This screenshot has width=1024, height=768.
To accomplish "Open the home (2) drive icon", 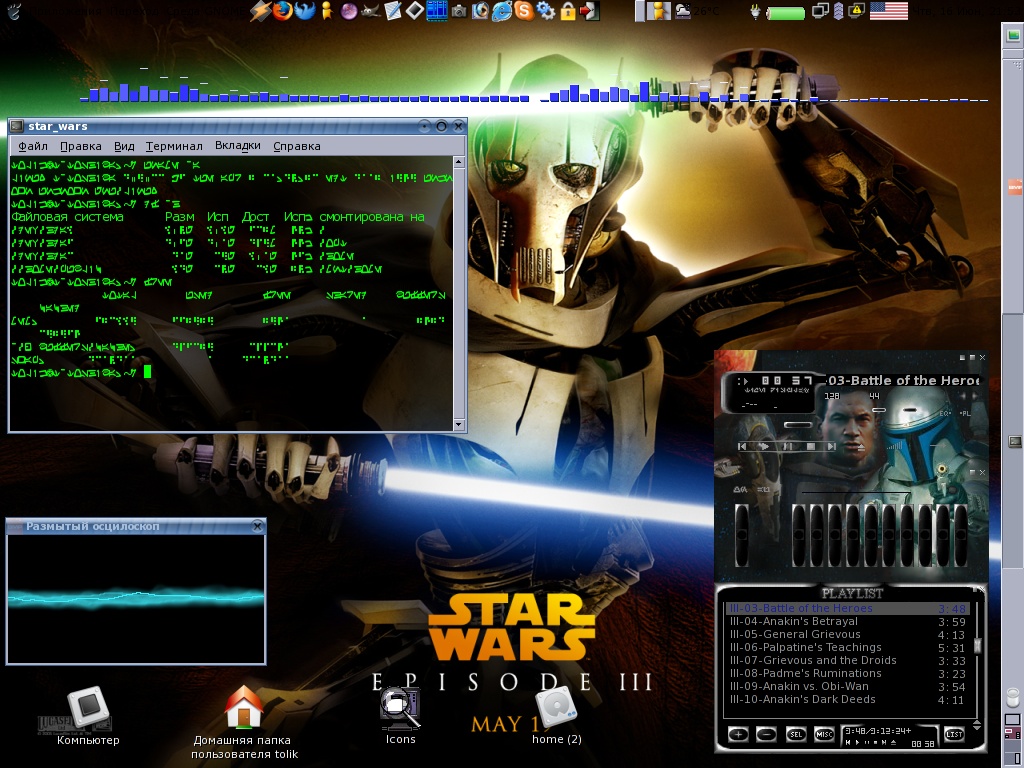I will coord(556,715).
